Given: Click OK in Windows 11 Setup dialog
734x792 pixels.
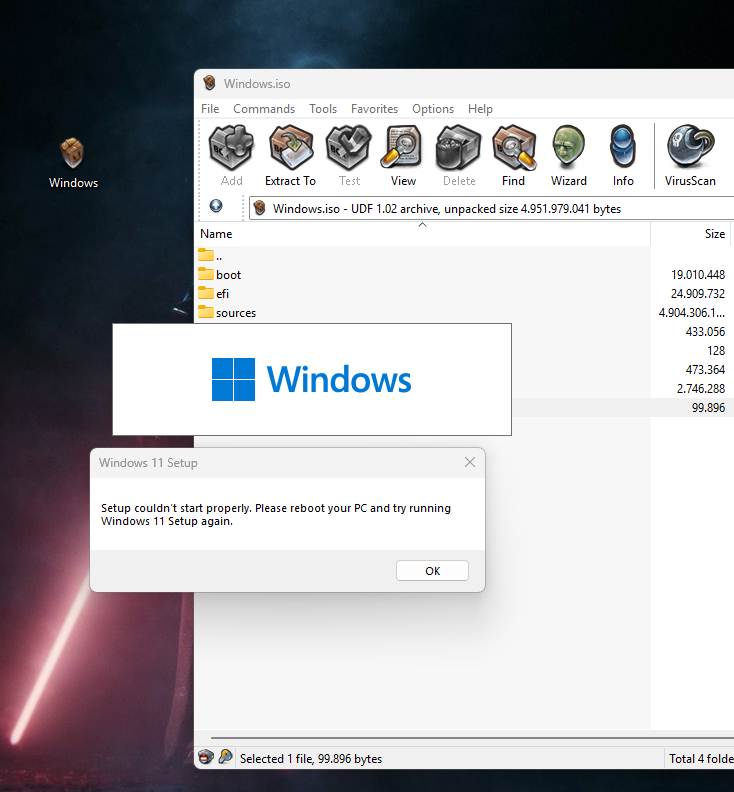Looking at the screenshot, I should (432, 571).
